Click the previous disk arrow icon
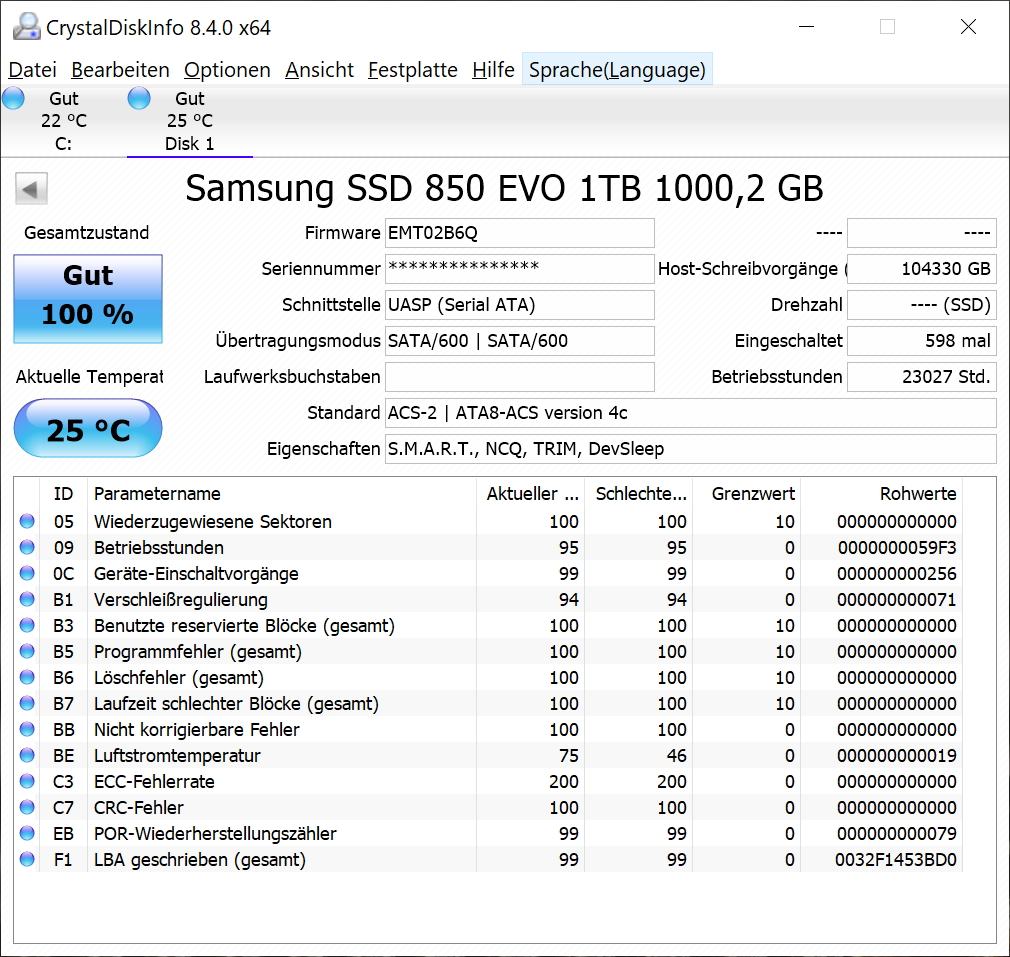This screenshot has height=957, width=1010. pos(32,189)
